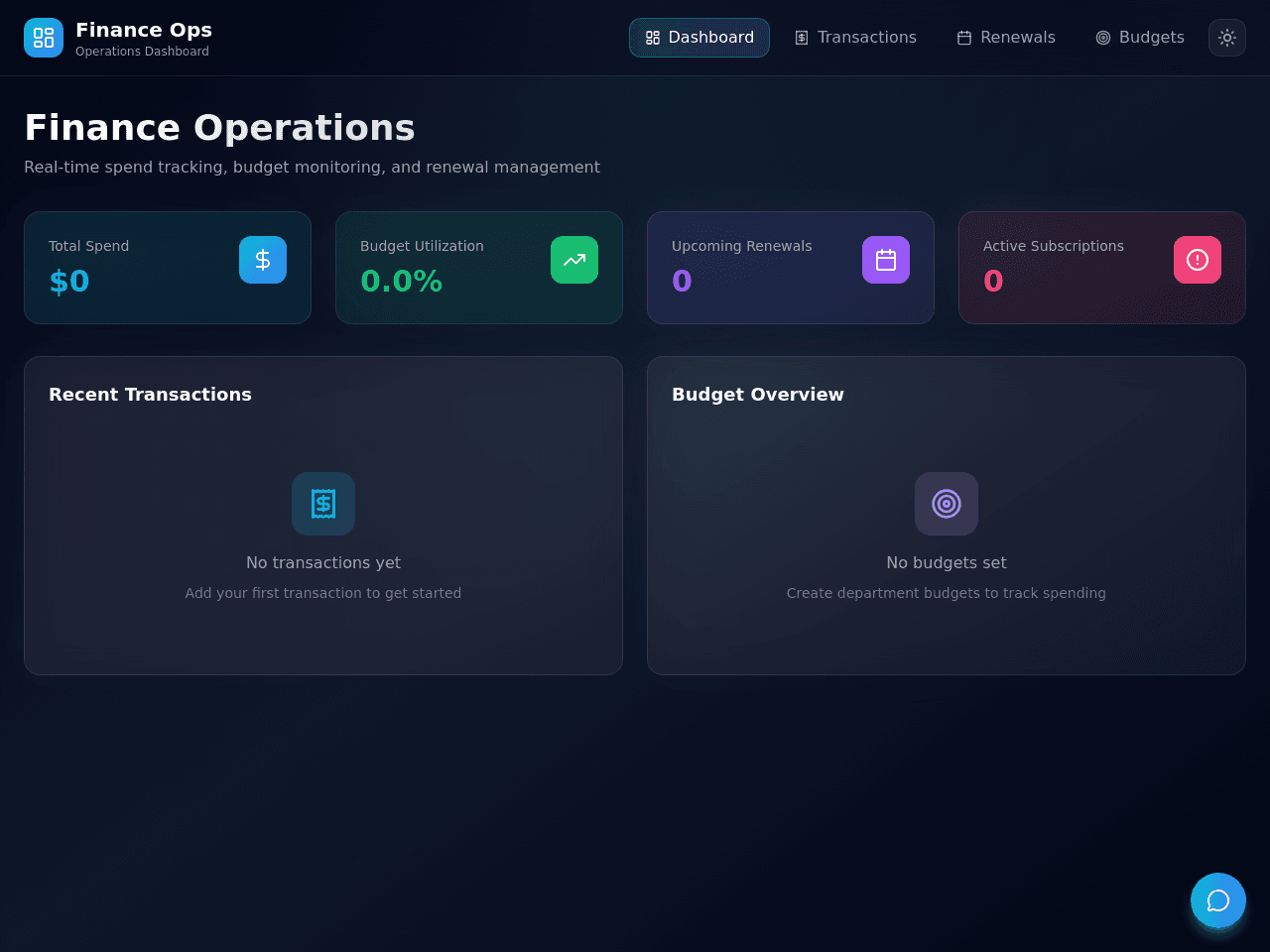This screenshot has width=1270, height=952.
Task: Open the Dashboard tab
Action: (x=699, y=38)
